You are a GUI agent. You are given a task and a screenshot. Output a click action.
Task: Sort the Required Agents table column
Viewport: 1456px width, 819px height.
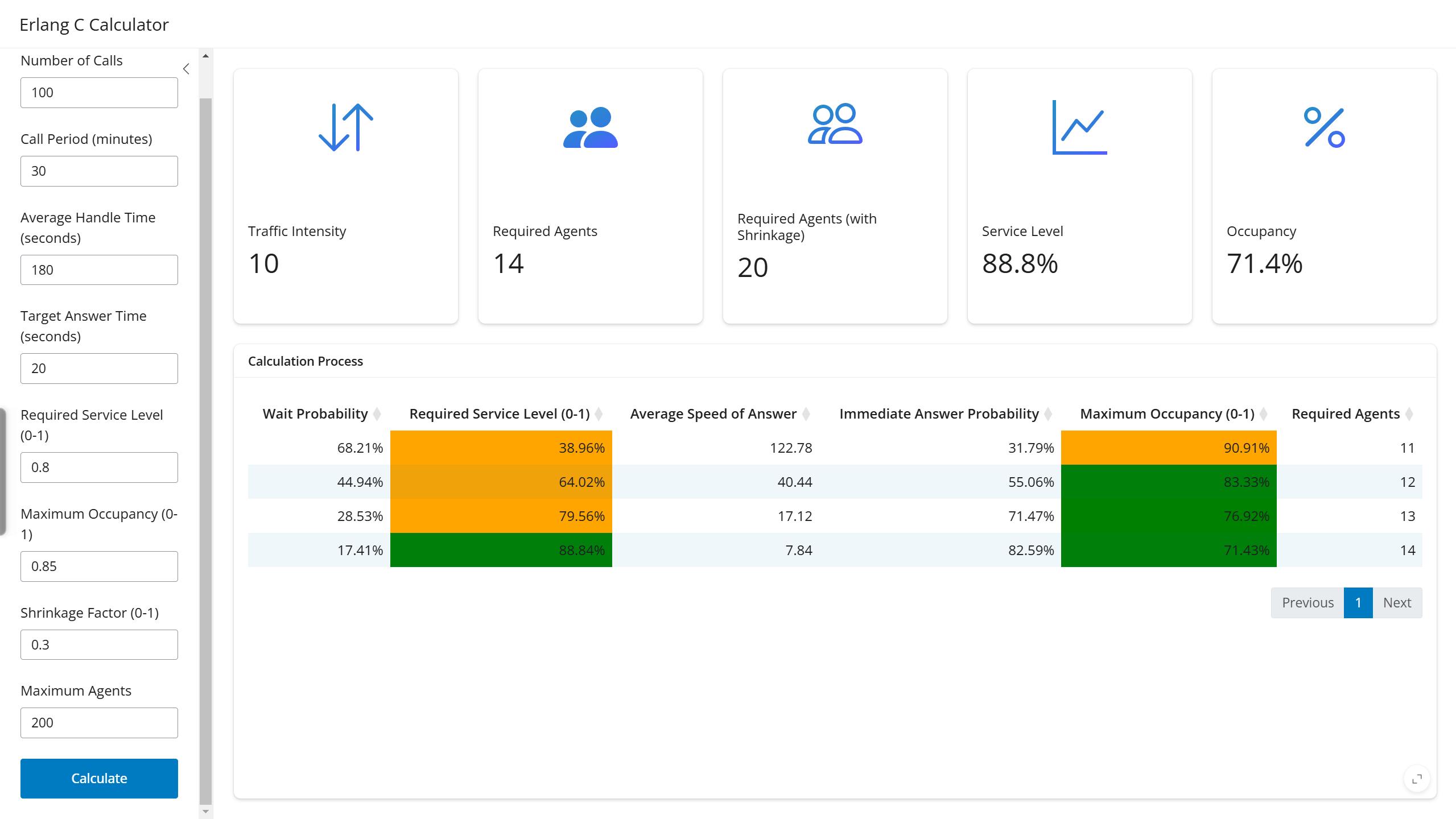[x=1346, y=414]
